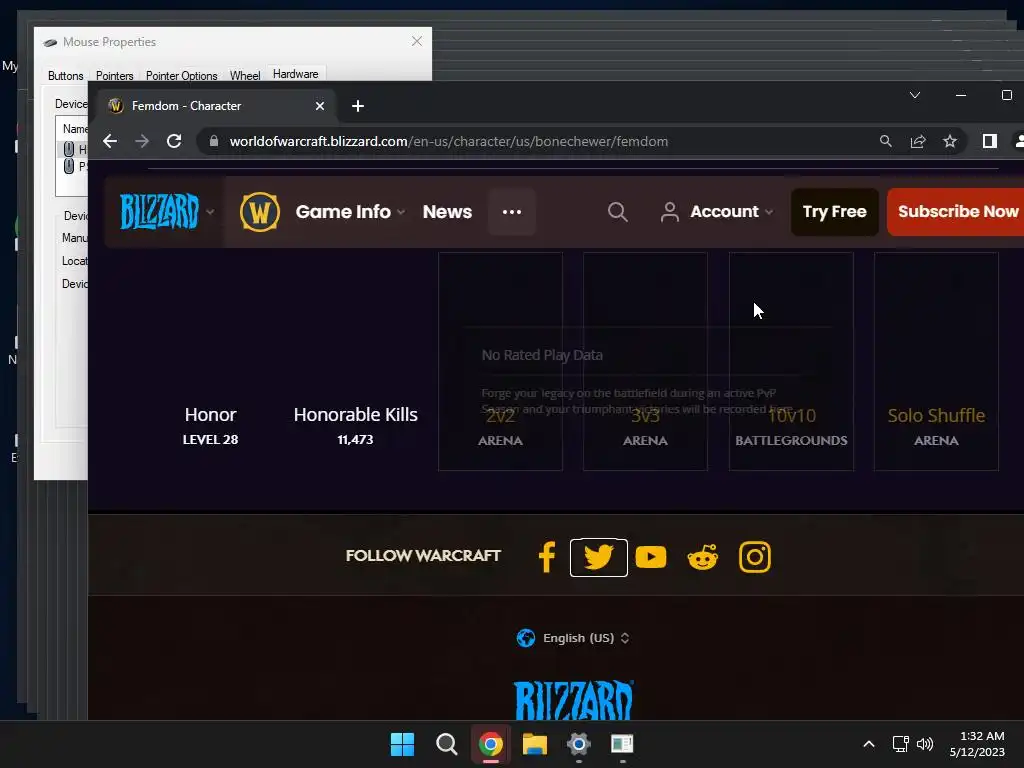Switch to Pointers tab in Mouse Properties

[114, 75]
